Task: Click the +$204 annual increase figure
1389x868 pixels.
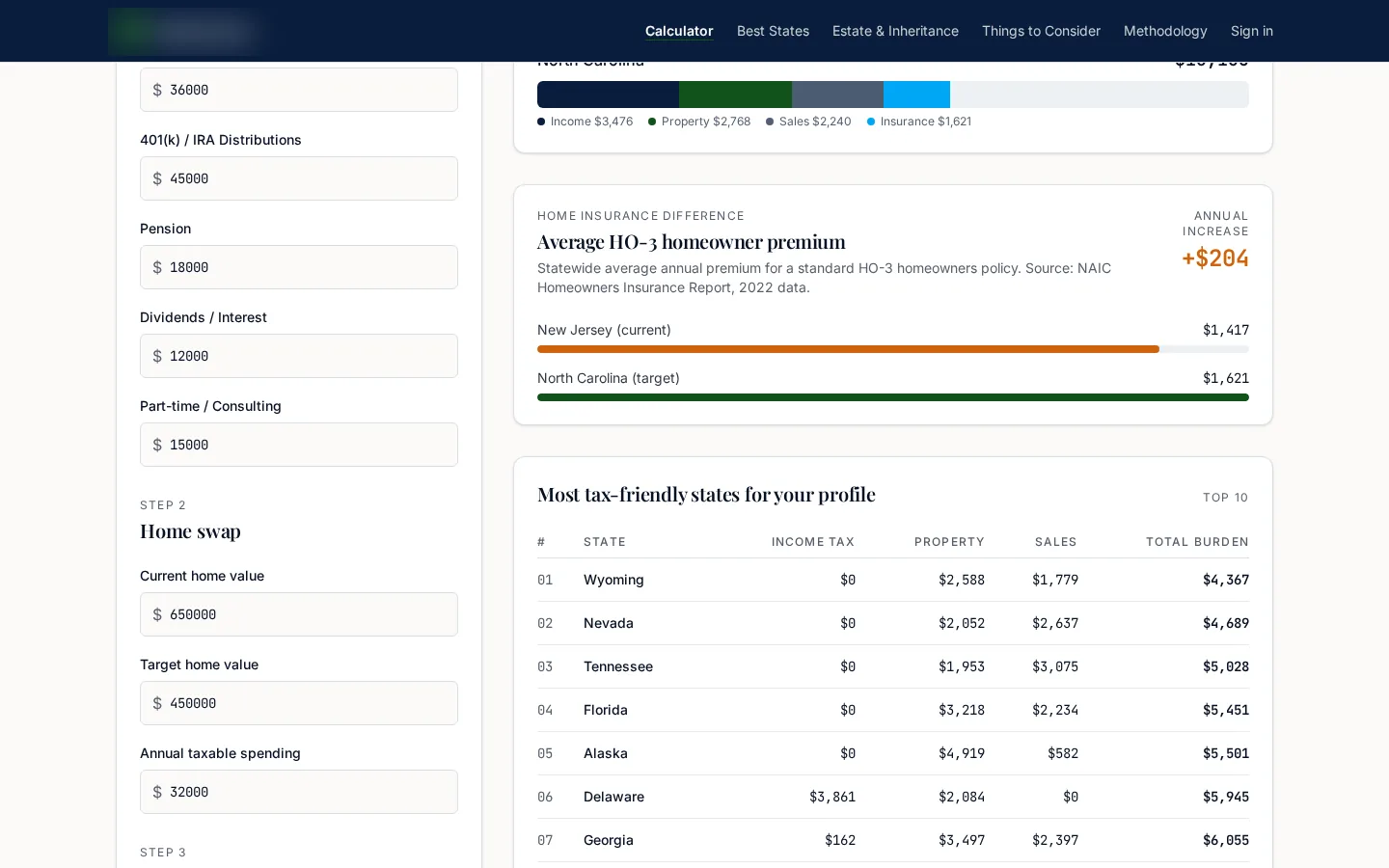Action: [x=1215, y=258]
